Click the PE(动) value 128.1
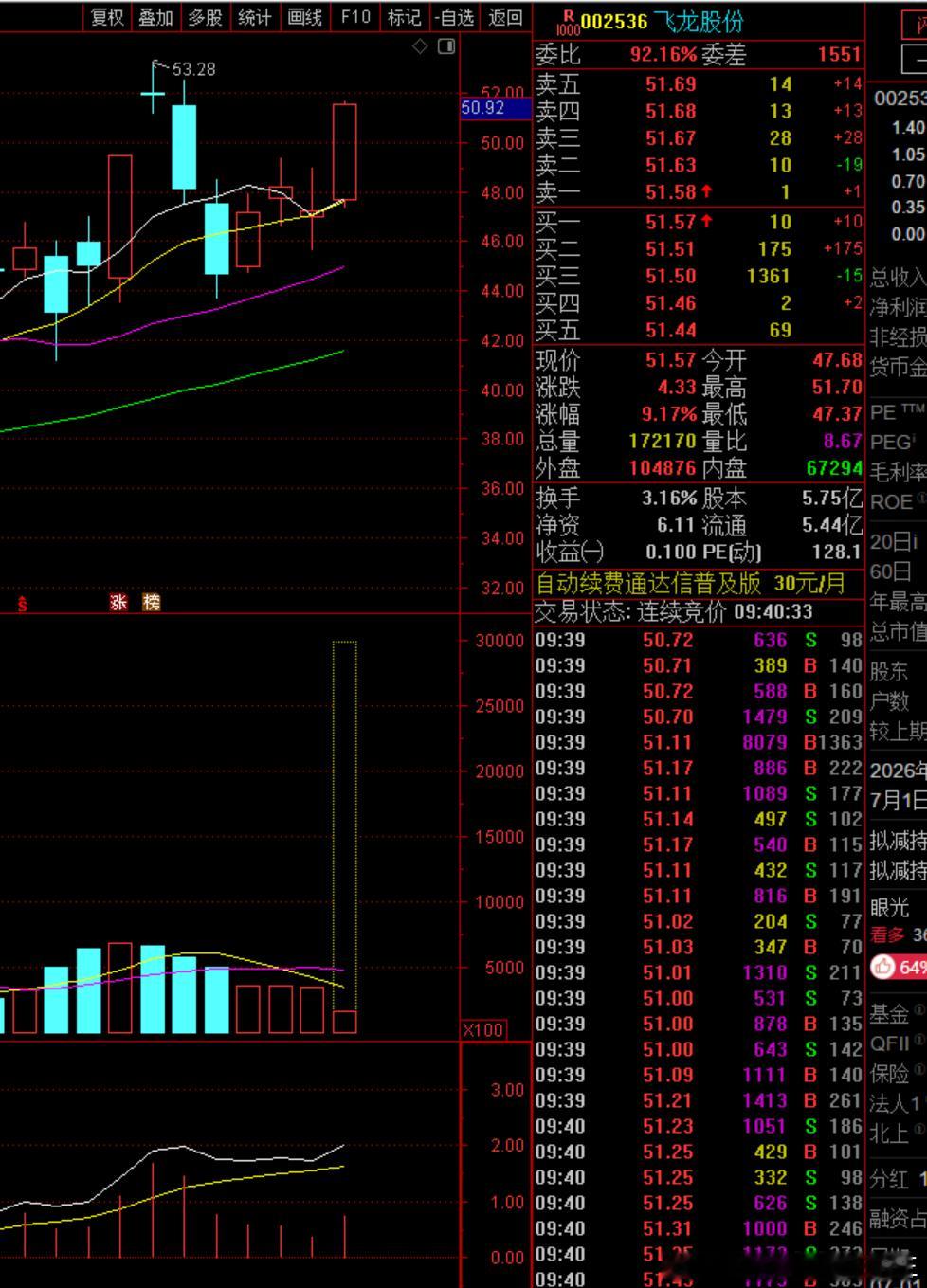This screenshot has height=1288, width=927. pos(836,552)
